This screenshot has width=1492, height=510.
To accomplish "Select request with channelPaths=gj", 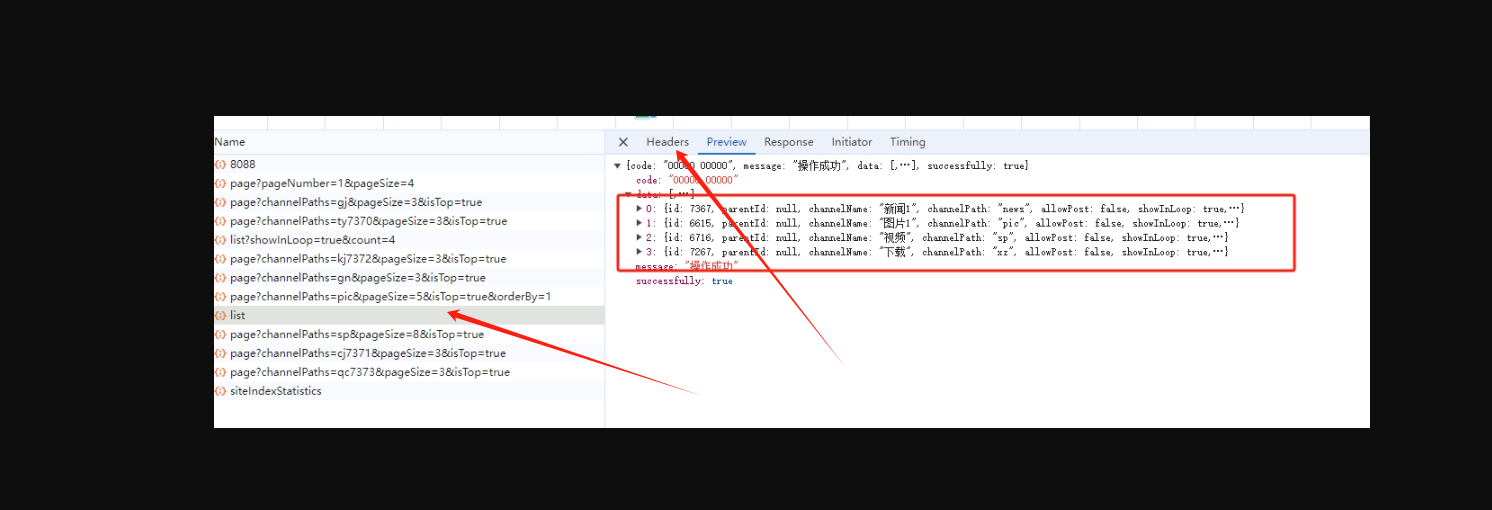I will click(409, 202).
